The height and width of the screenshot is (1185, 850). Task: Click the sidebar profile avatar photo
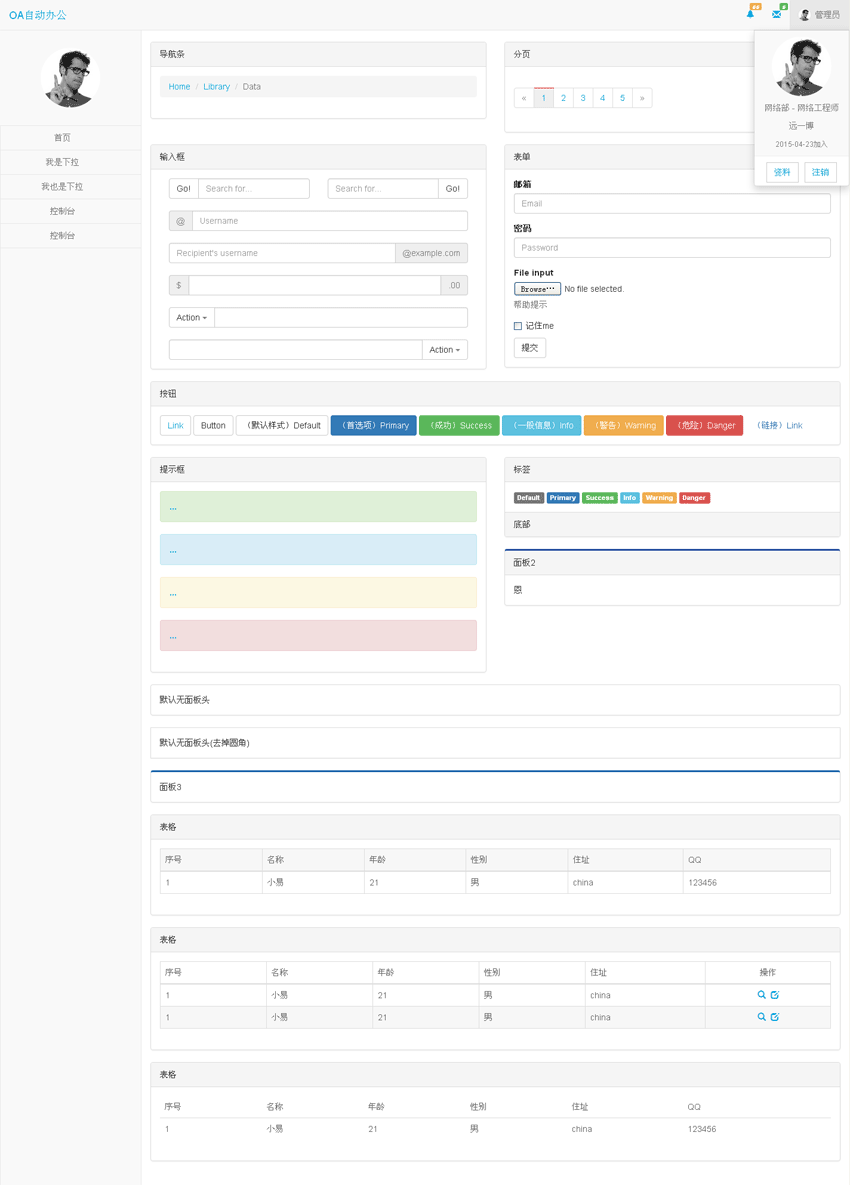tap(70, 78)
